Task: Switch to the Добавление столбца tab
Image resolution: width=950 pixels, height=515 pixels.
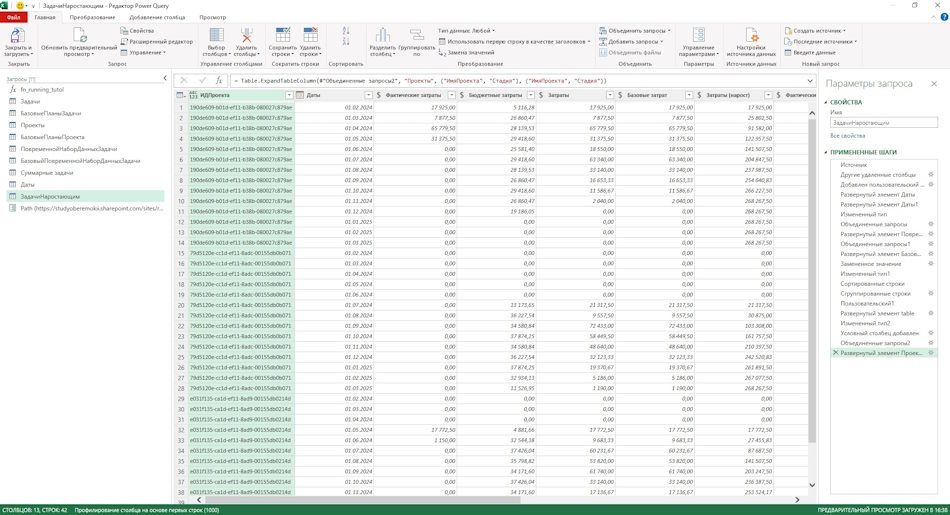Action: (157, 18)
